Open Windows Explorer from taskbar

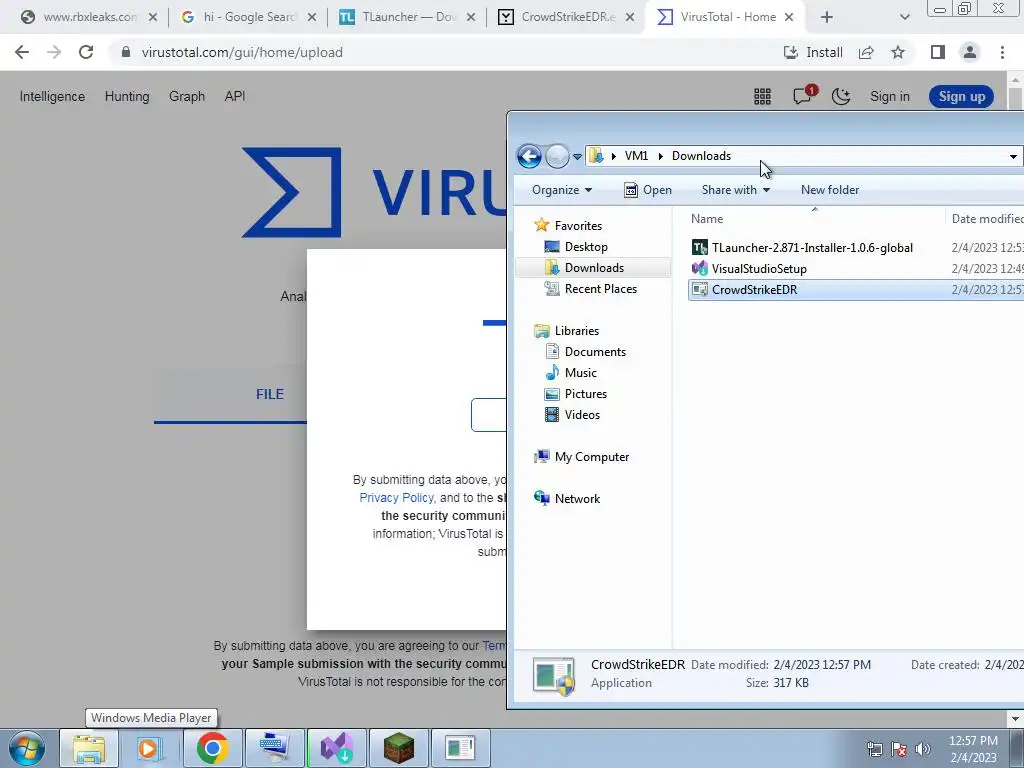(89, 748)
